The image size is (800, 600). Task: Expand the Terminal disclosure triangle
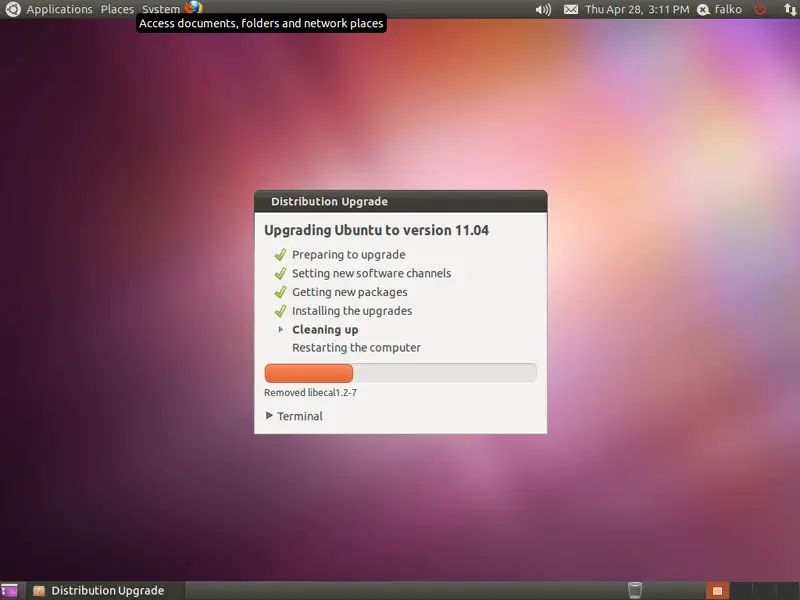[x=269, y=415]
